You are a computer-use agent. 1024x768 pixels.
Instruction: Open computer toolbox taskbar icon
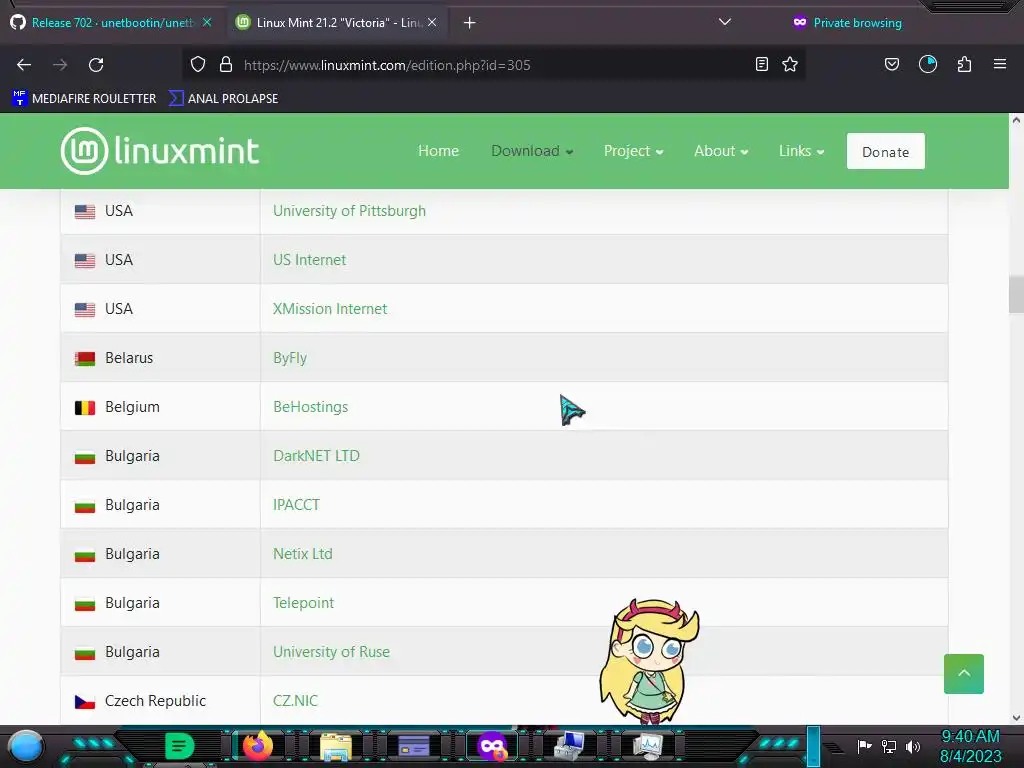click(x=569, y=746)
